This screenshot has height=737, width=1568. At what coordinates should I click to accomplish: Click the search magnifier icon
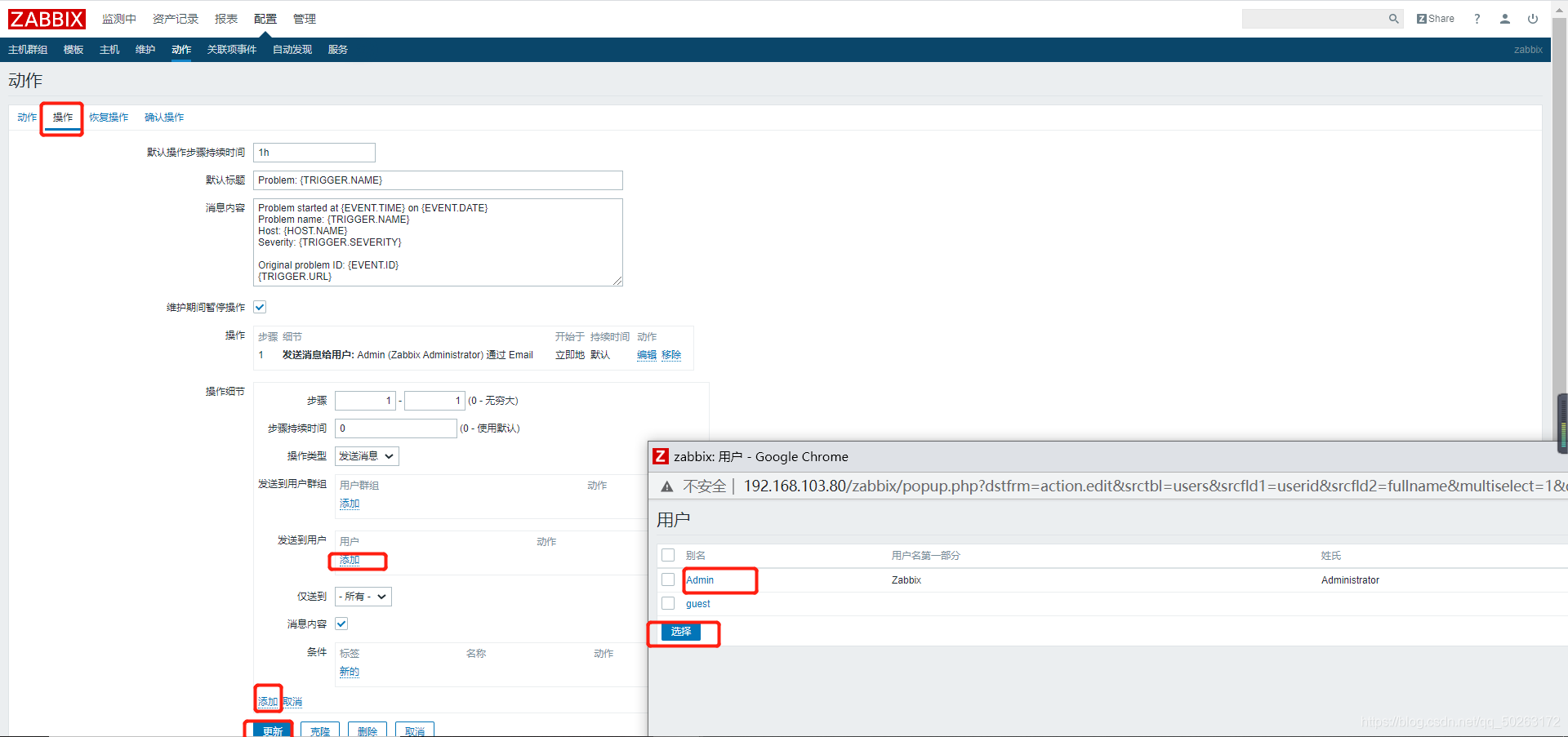click(x=1393, y=19)
